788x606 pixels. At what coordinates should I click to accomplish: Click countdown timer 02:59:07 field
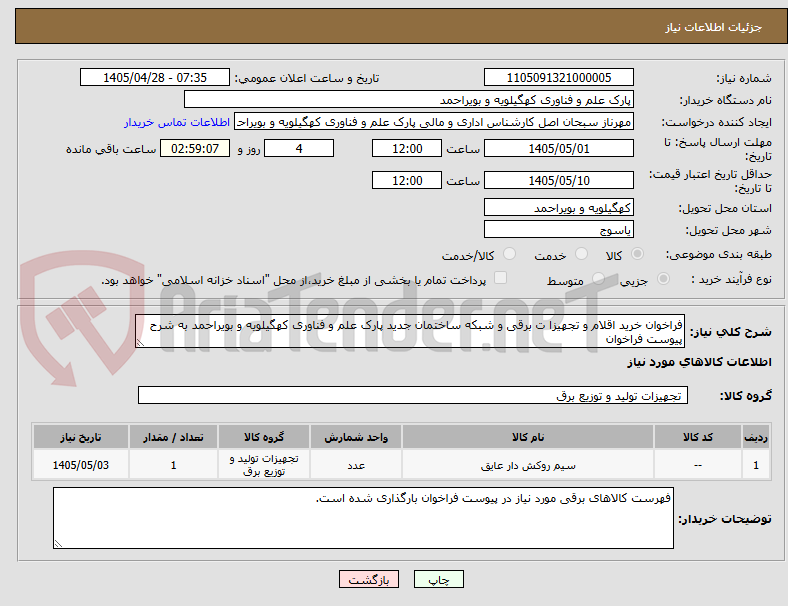pyautogui.click(x=195, y=148)
